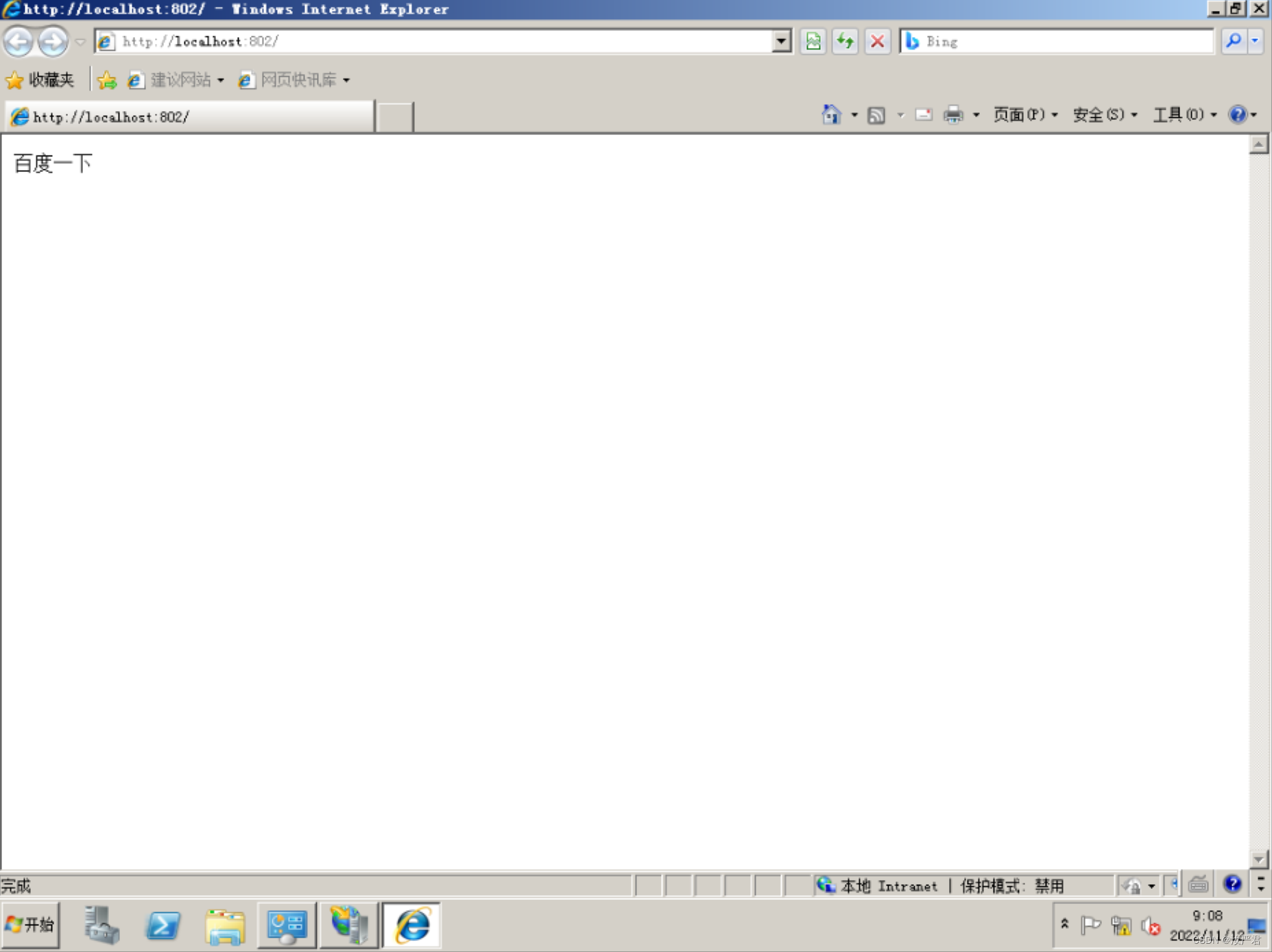1272x952 pixels.
Task: Open search provider options dropdown arrow
Action: (1255, 41)
